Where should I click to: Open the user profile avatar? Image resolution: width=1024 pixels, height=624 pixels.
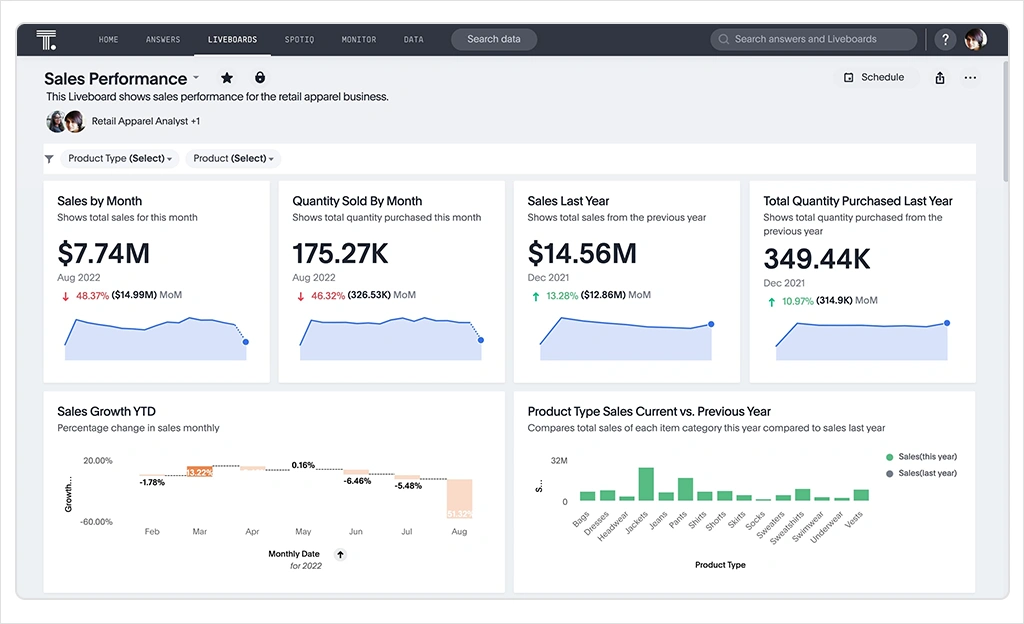975,40
